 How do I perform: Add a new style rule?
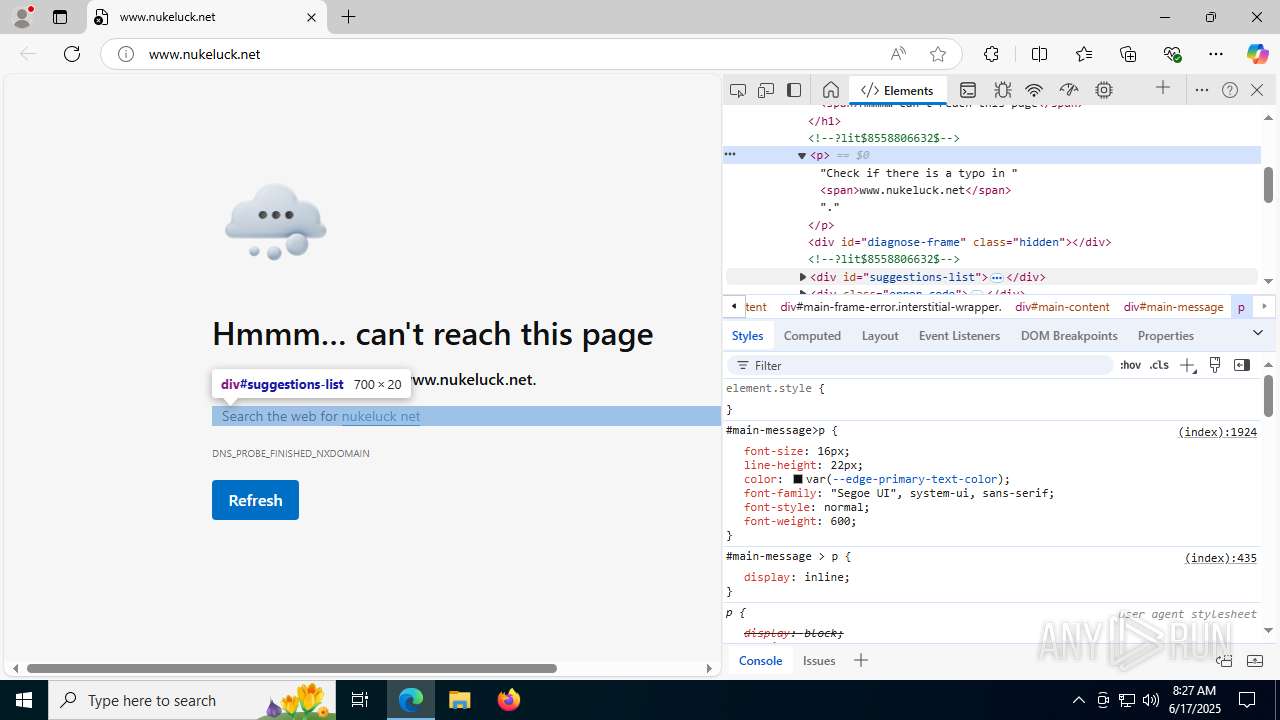[1187, 365]
